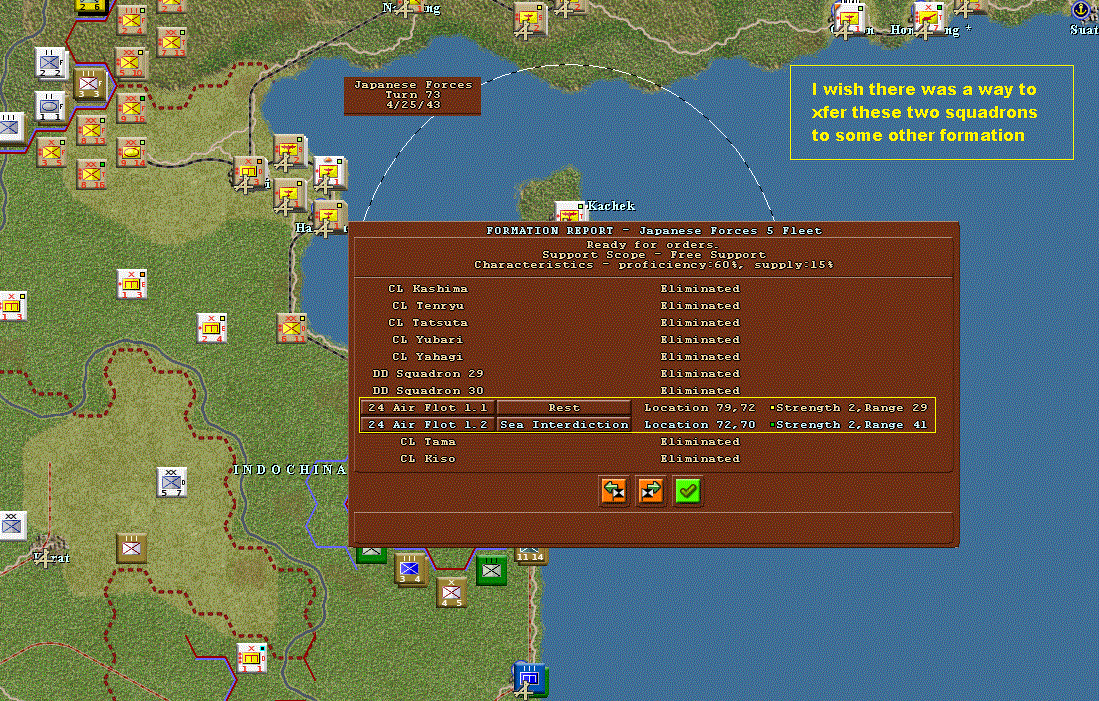The height and width of the screenshot is (701, 1099).
Task: Select the infantry unit marked 7 13
Action: (171, 42)
